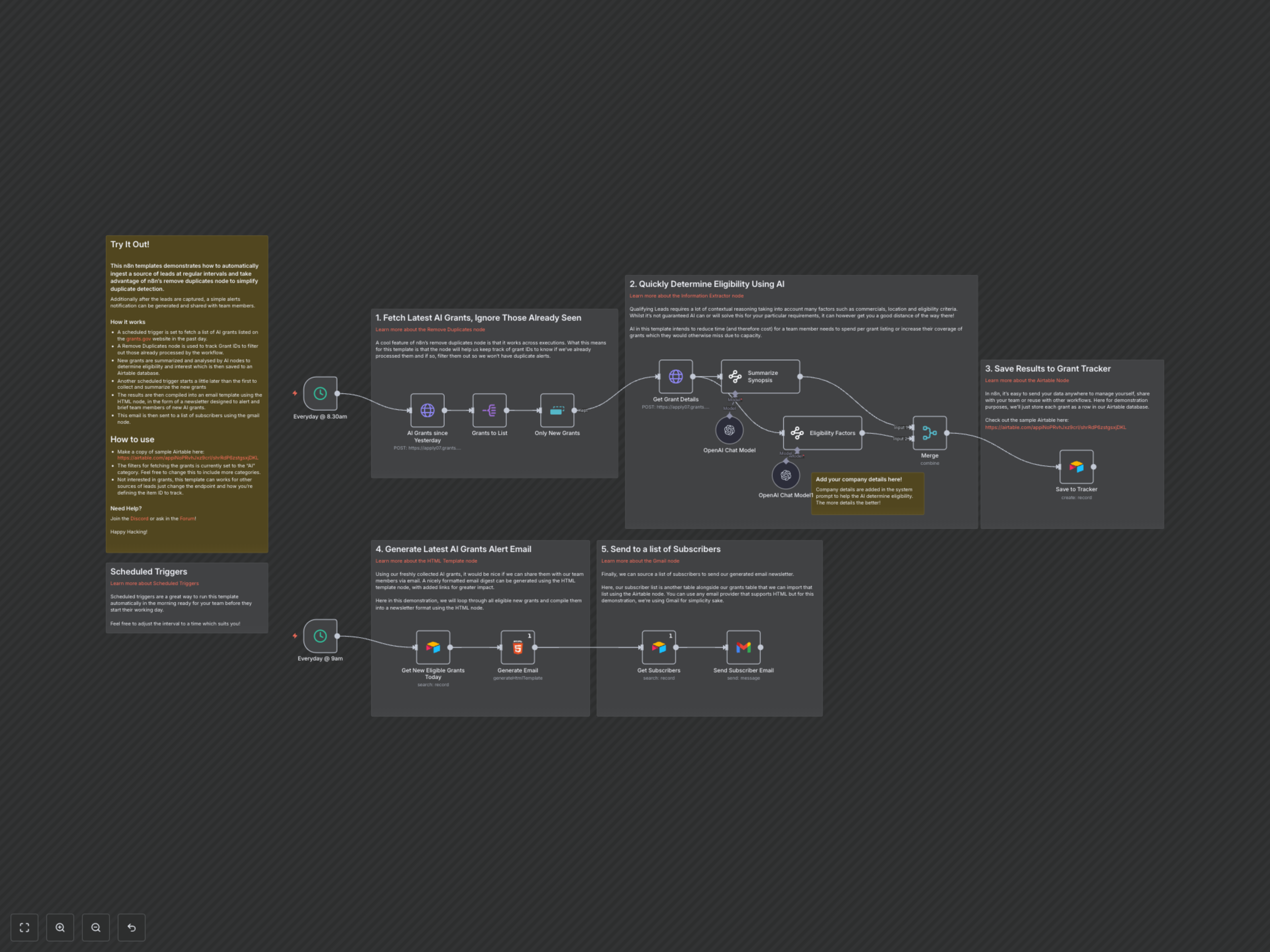Viewport: 1270px width, 952px height.
Task: Click the Get Subscribers Airtable node
Action: coord(658,647)
